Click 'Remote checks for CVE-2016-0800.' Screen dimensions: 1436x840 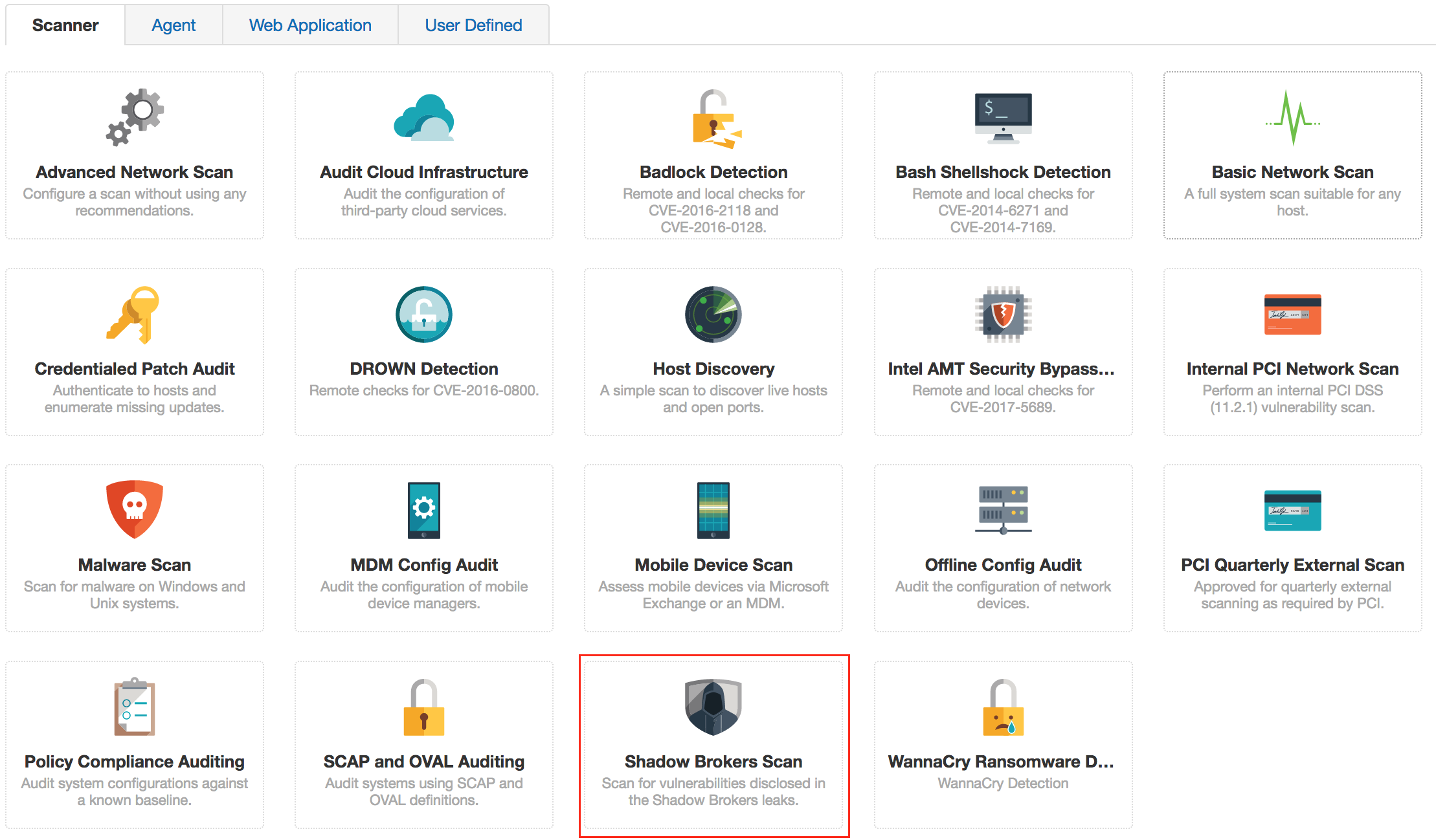pyautogui.click(x=424, y=390)
